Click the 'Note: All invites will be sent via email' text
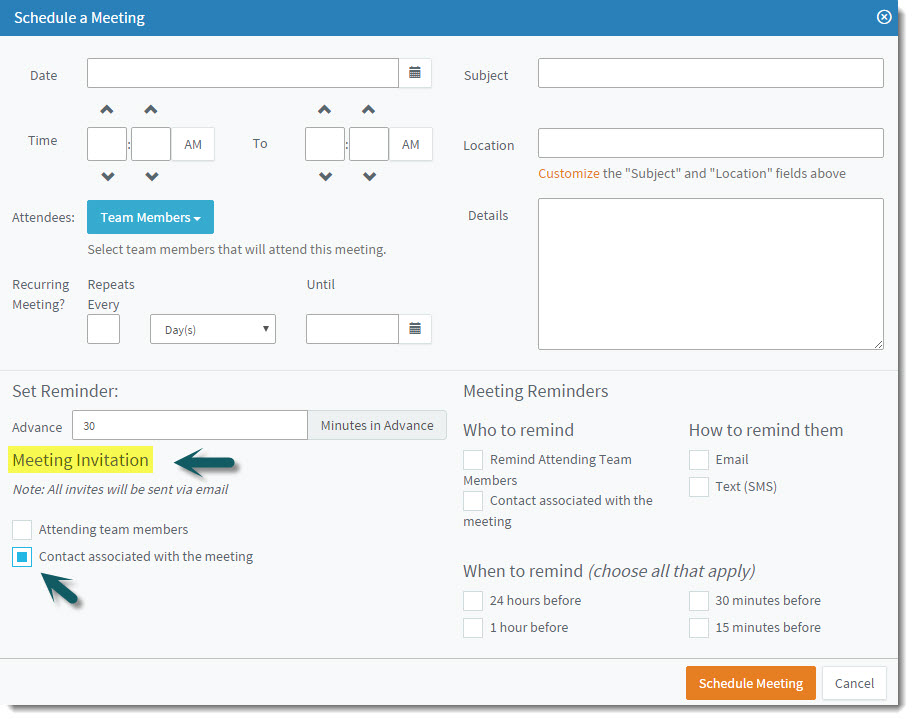 121,490
